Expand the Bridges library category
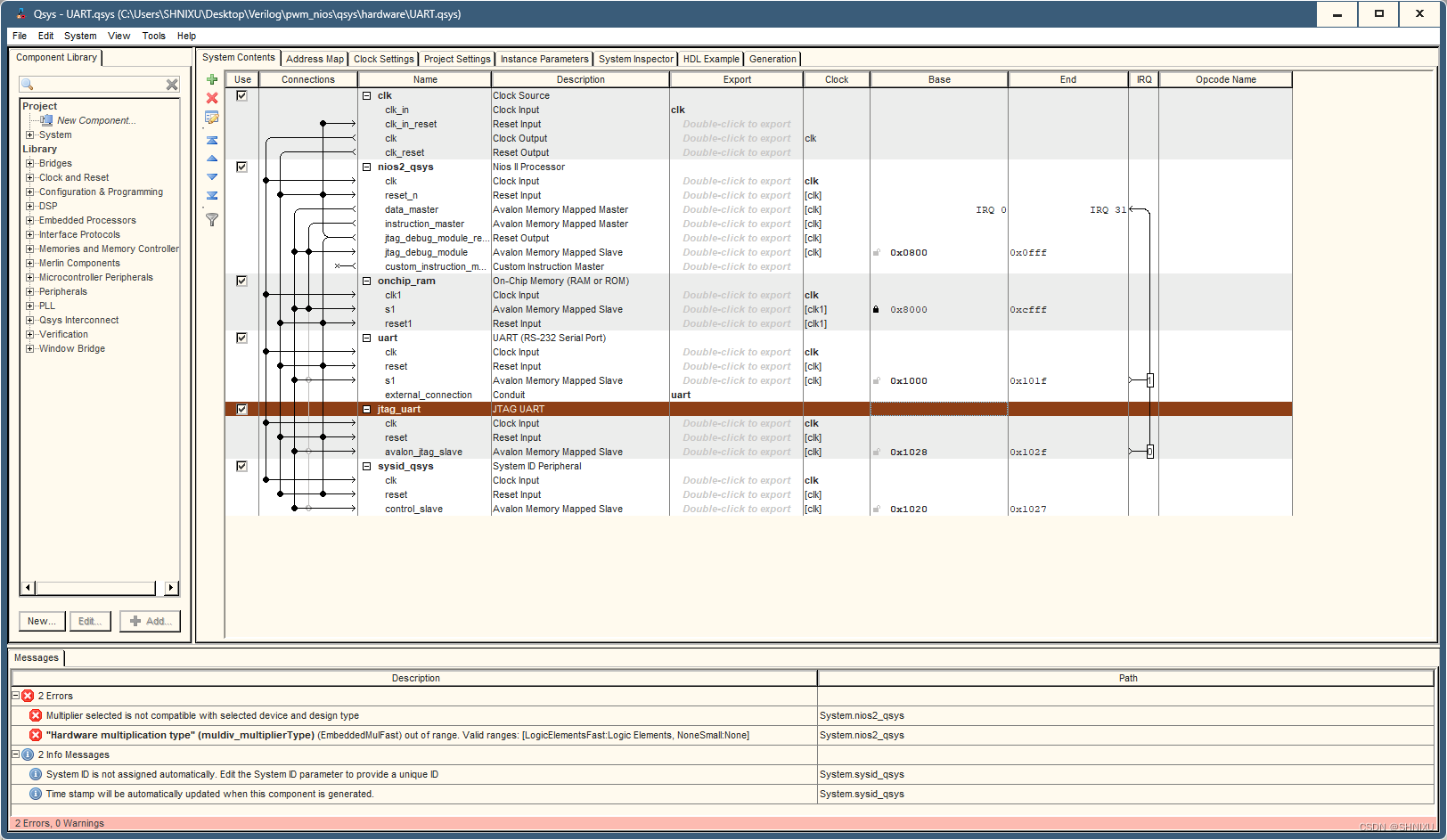 click(x=29, y=163)
